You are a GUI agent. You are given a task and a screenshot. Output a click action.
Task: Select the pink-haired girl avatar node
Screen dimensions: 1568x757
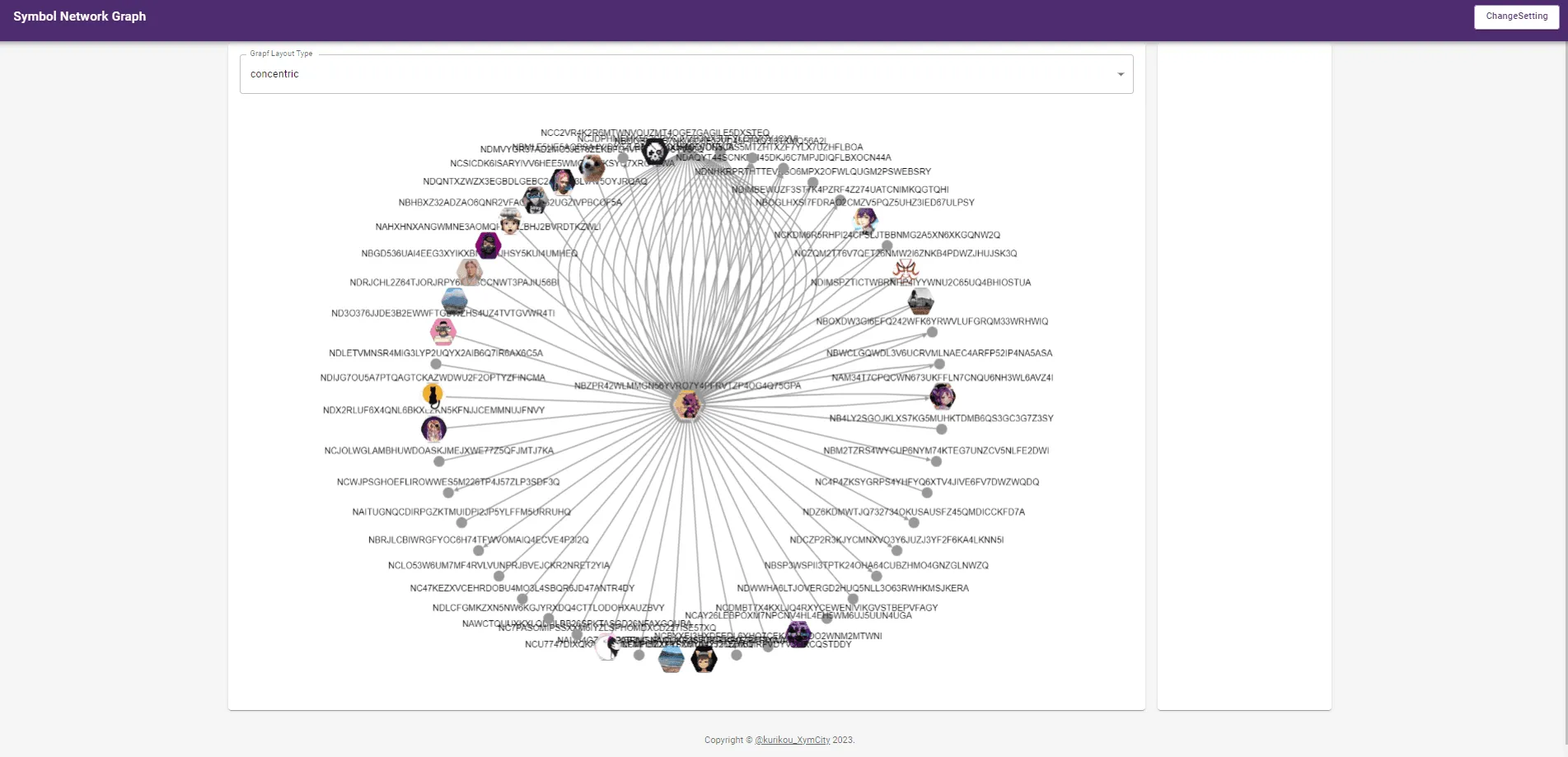[563, 181]
